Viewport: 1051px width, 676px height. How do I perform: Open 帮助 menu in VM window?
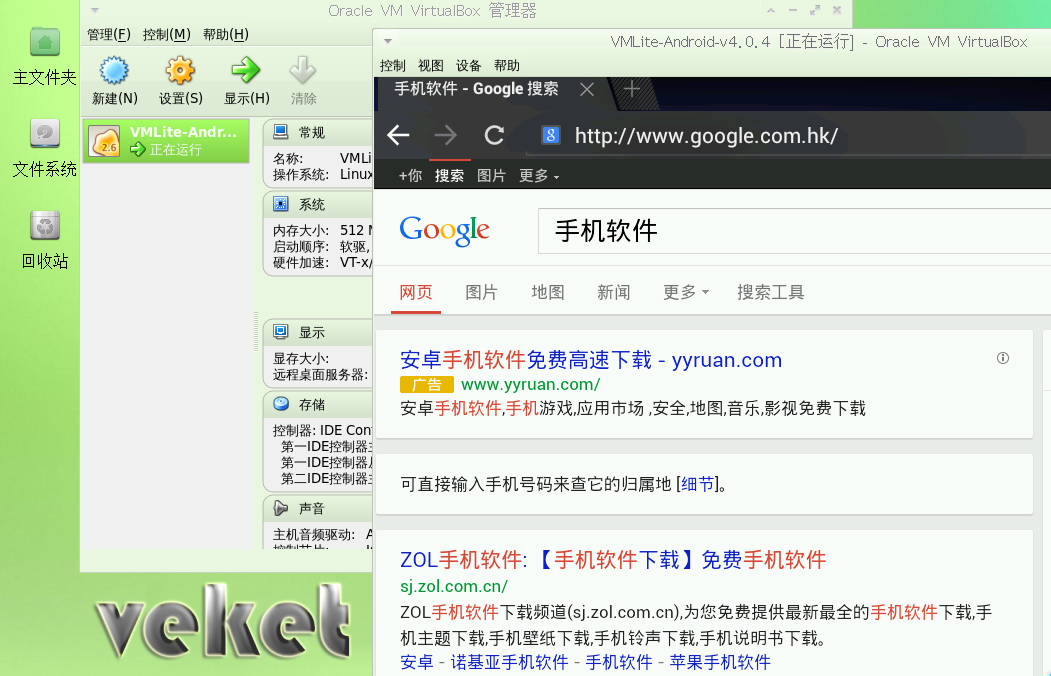tap(507, 66)
